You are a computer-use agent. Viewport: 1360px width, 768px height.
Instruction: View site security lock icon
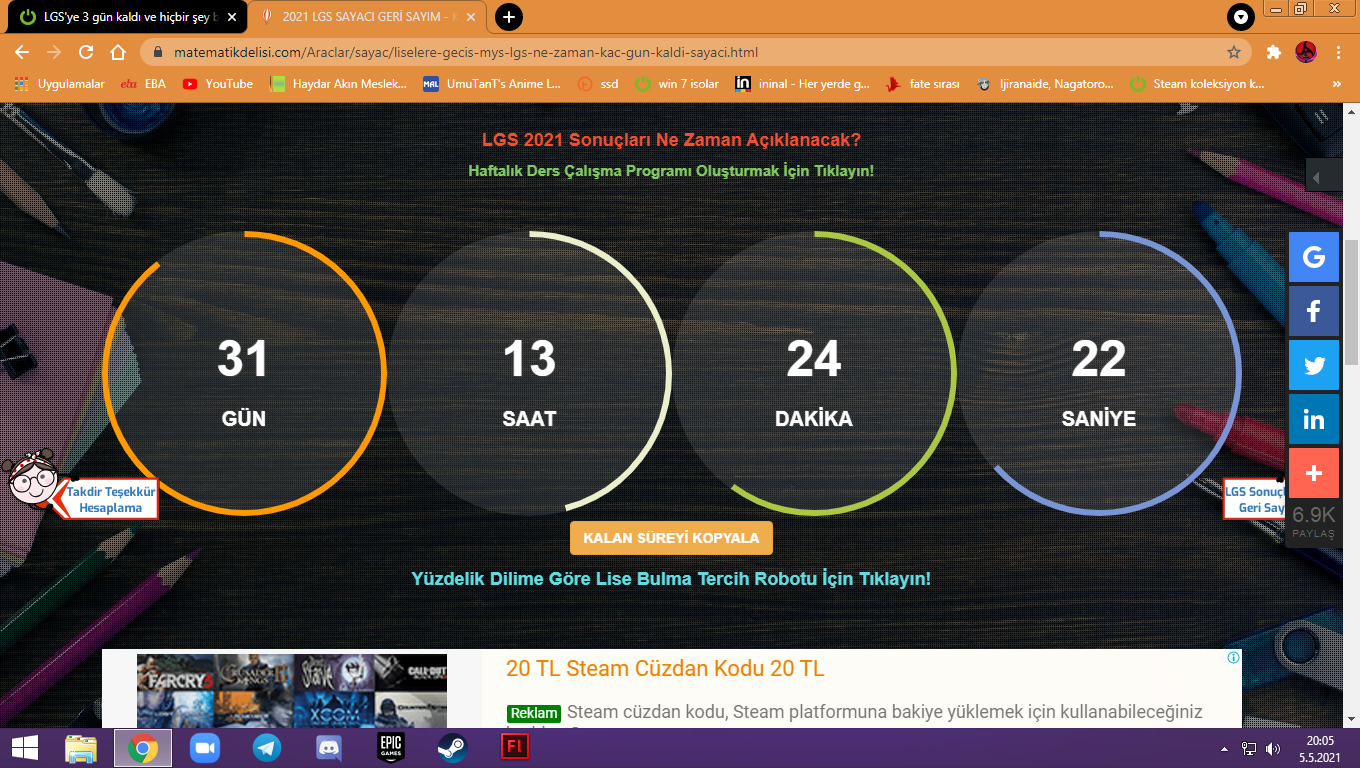click(156, 52)
